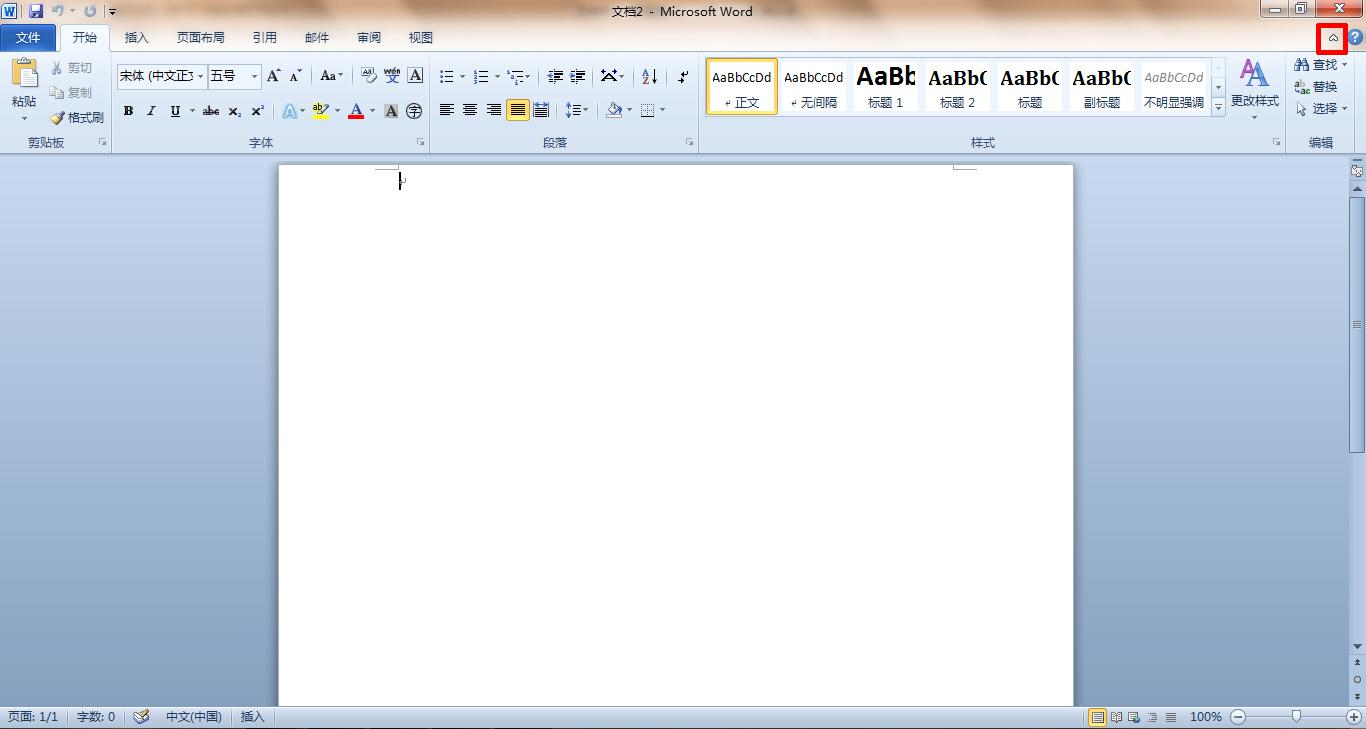
Task: Apply character border with boxed A icon
Action: click(415, 76)
